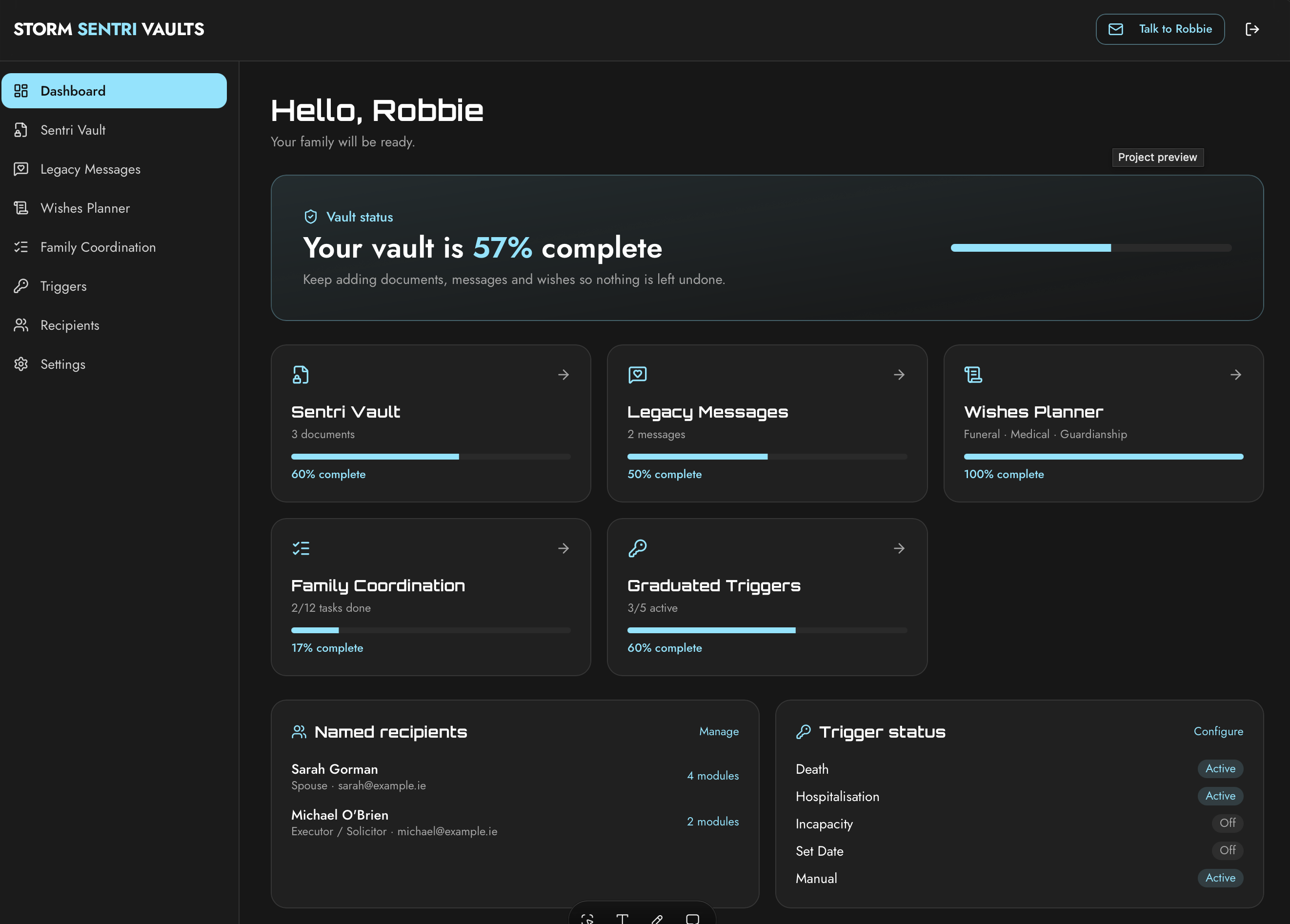Click the Sentri Vault card document icon

(301, 375)
